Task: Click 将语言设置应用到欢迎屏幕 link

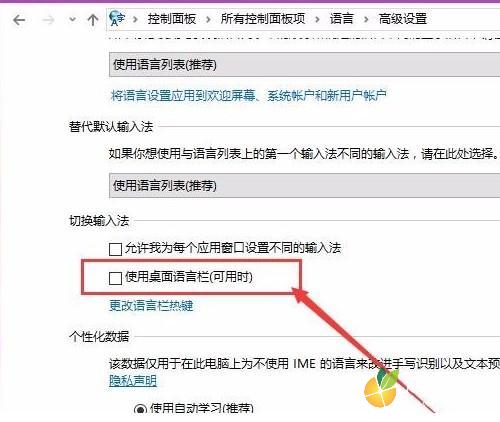Action: click(249, 96)
